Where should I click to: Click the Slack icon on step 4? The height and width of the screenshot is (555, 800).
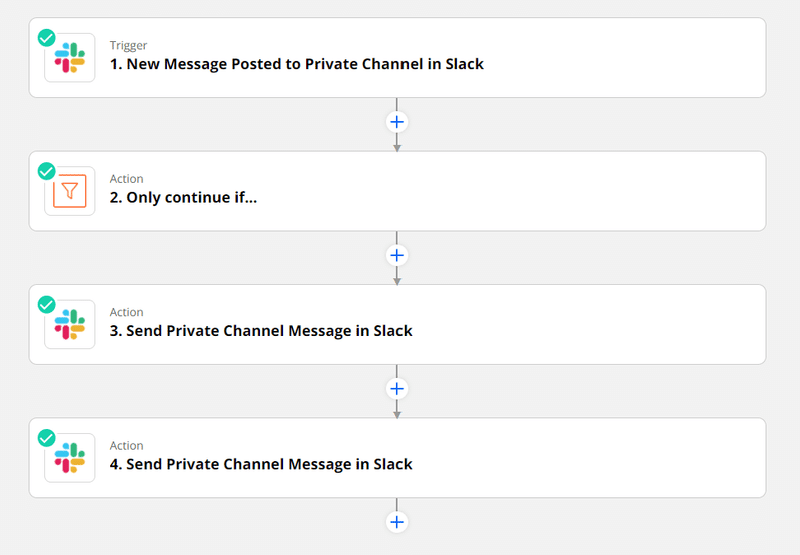[x=70, y=458]
